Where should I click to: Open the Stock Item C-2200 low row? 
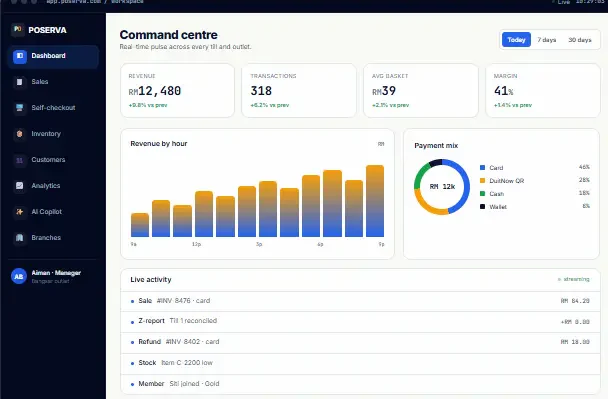click(360, 363)
